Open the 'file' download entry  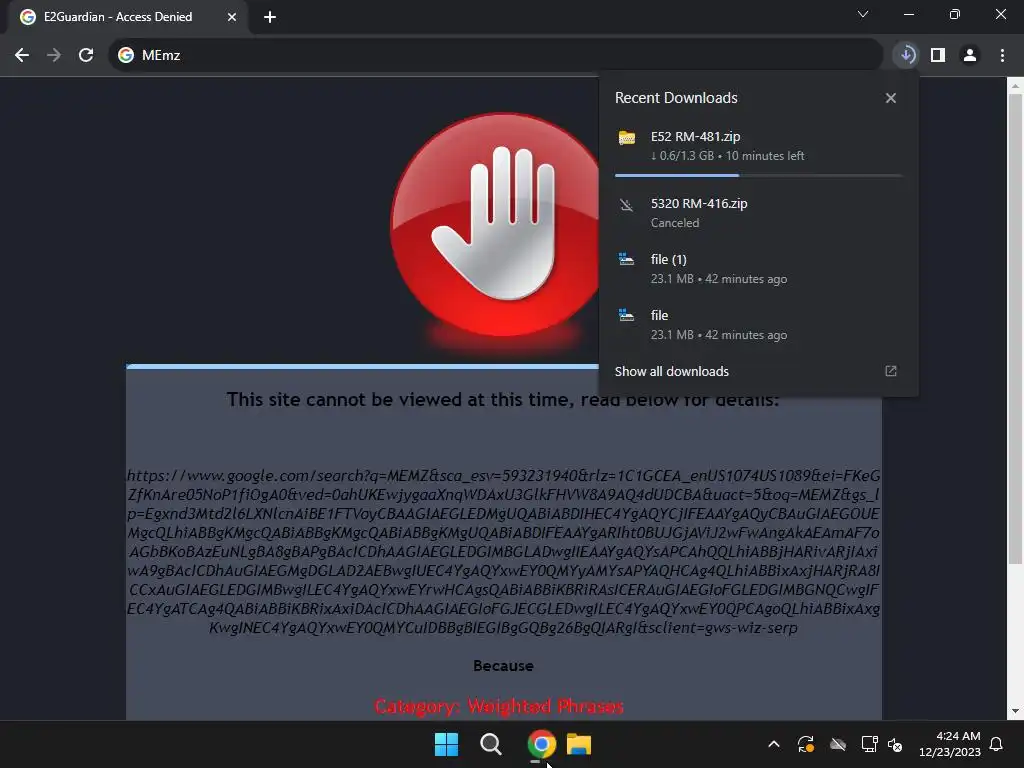click(x=758, y=325)
